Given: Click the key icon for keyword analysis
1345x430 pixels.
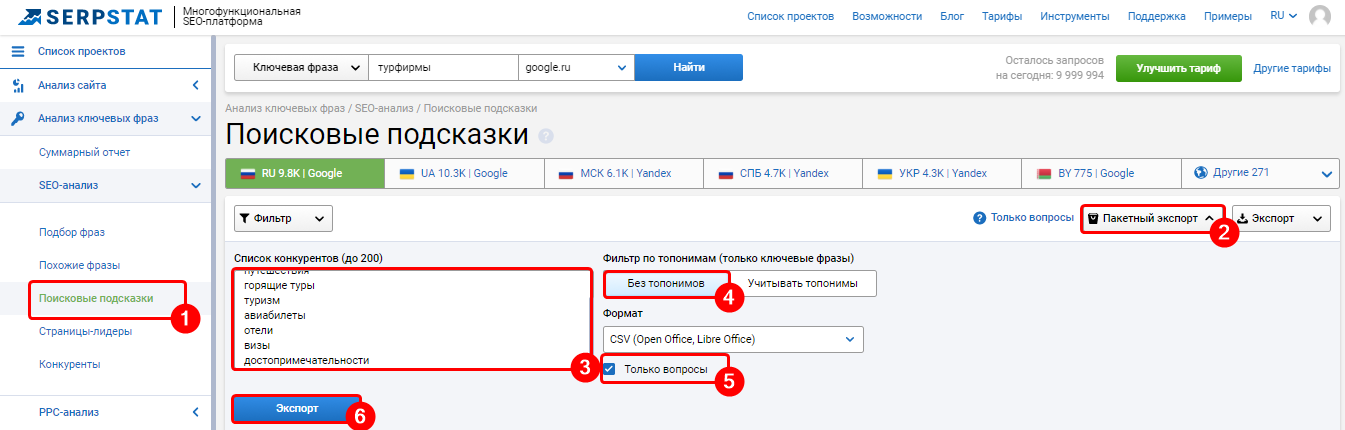Looking at the screenshot, I should 18,118.
